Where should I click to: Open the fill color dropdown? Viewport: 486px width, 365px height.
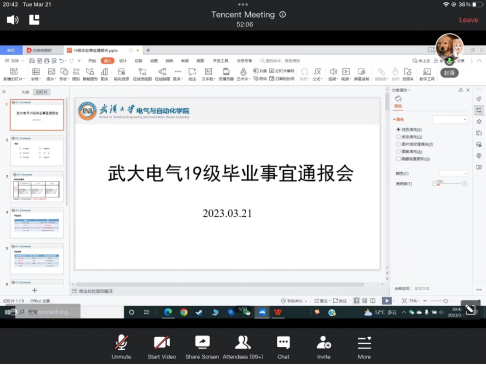(x=453, y=173)
